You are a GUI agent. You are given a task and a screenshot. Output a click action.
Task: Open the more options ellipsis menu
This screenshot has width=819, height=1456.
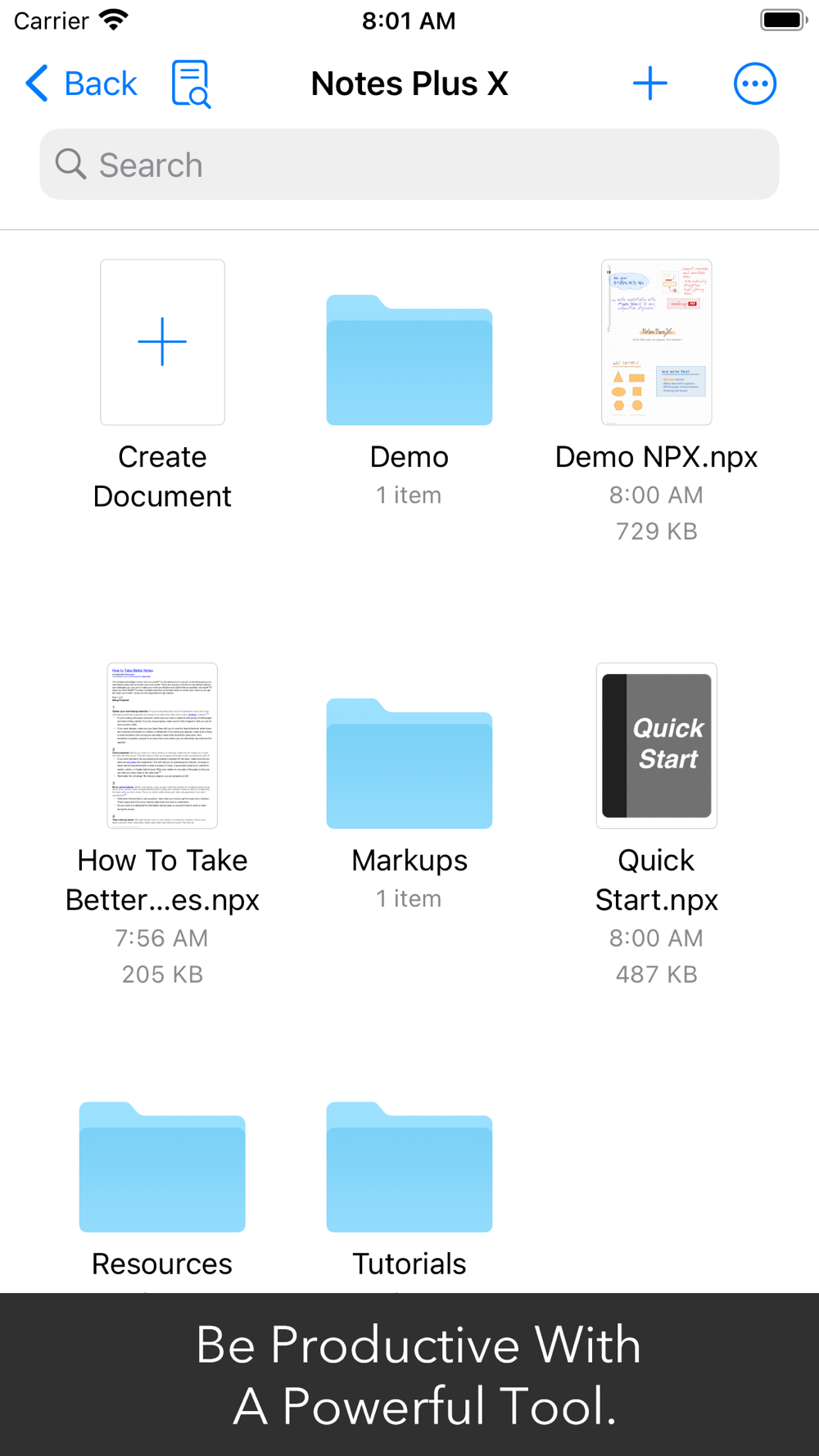coord(754,84)
